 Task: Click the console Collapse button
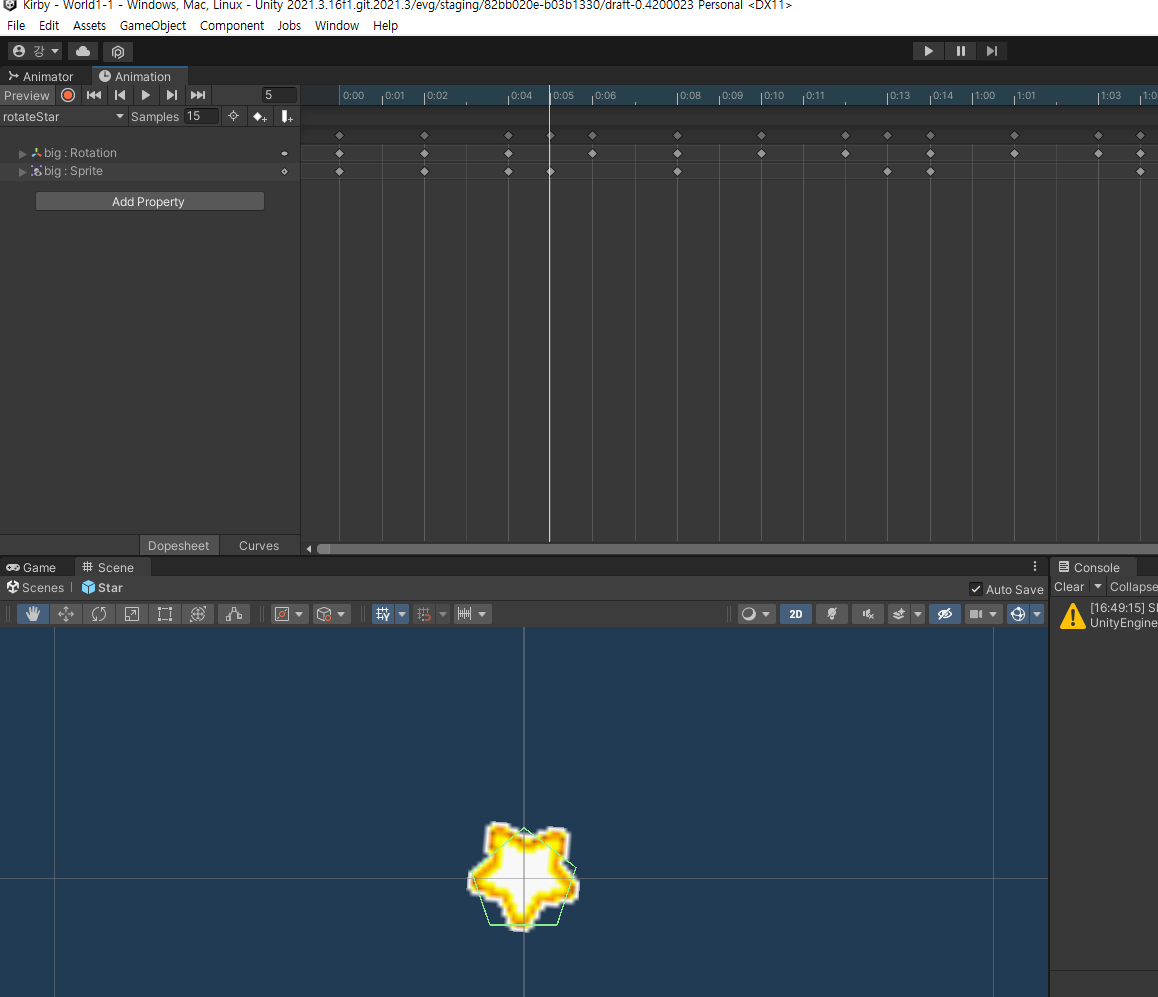coord(1133,586)
